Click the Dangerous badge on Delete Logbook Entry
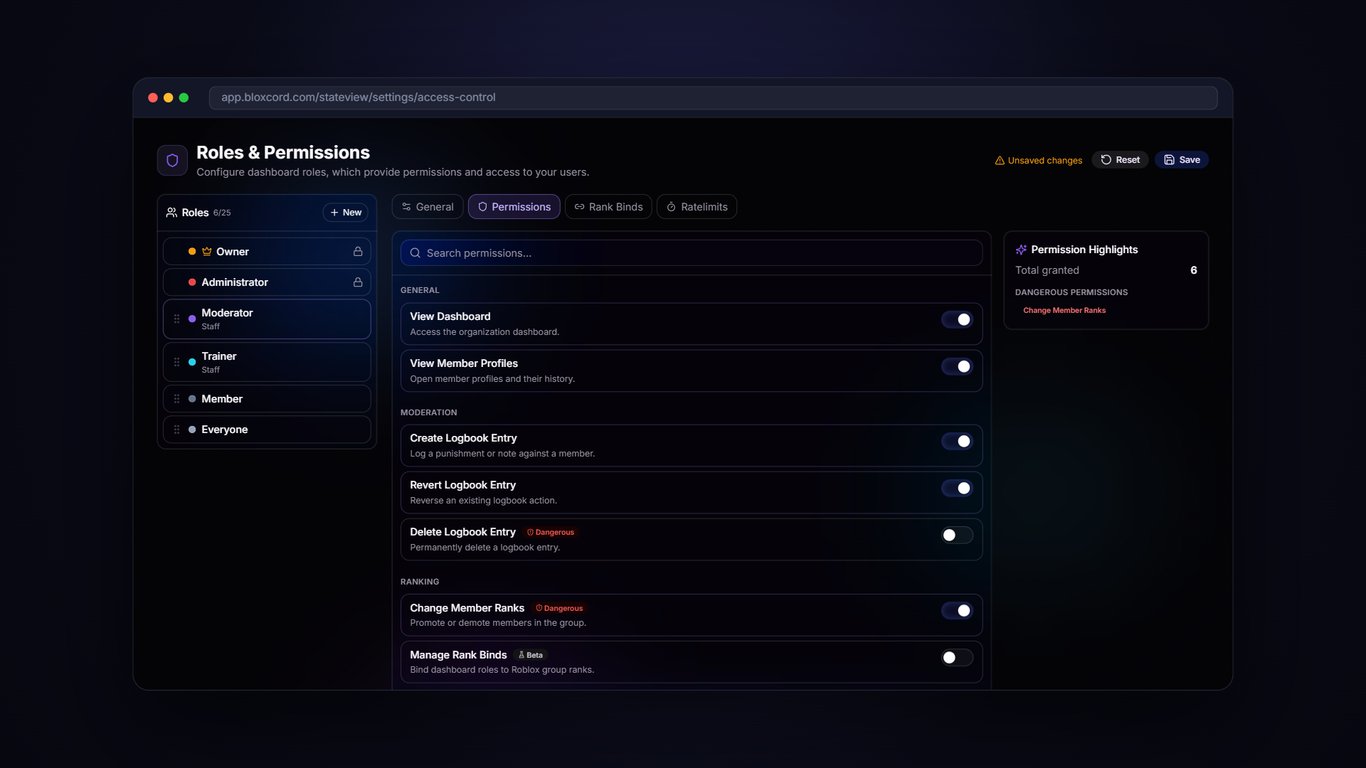The height and width of the screenshot is (768, 1366). point(551,532)
